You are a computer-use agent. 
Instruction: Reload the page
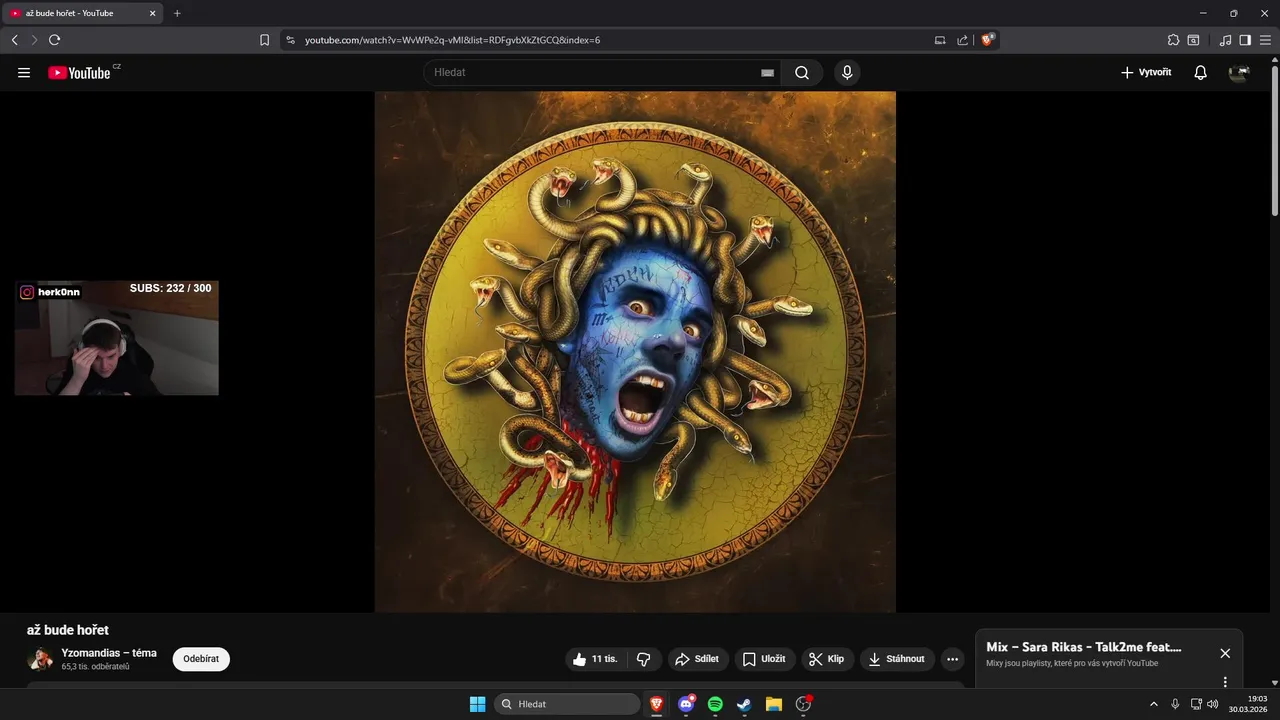(55, 40)
